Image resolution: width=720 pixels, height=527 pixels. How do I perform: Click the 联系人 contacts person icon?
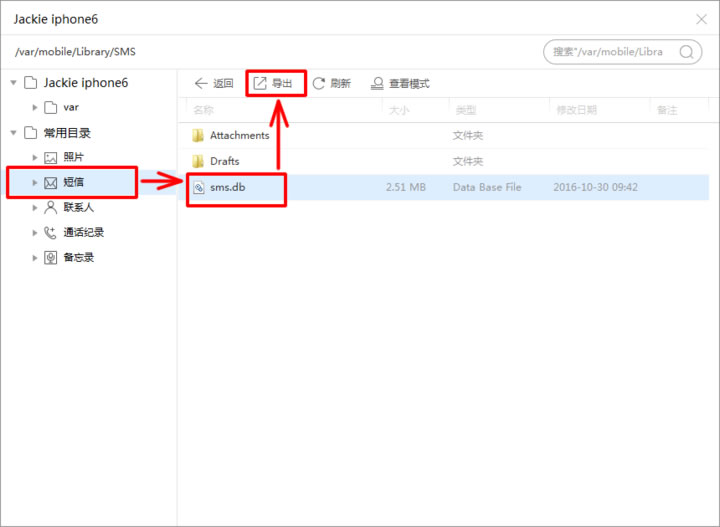coord(51,207)
